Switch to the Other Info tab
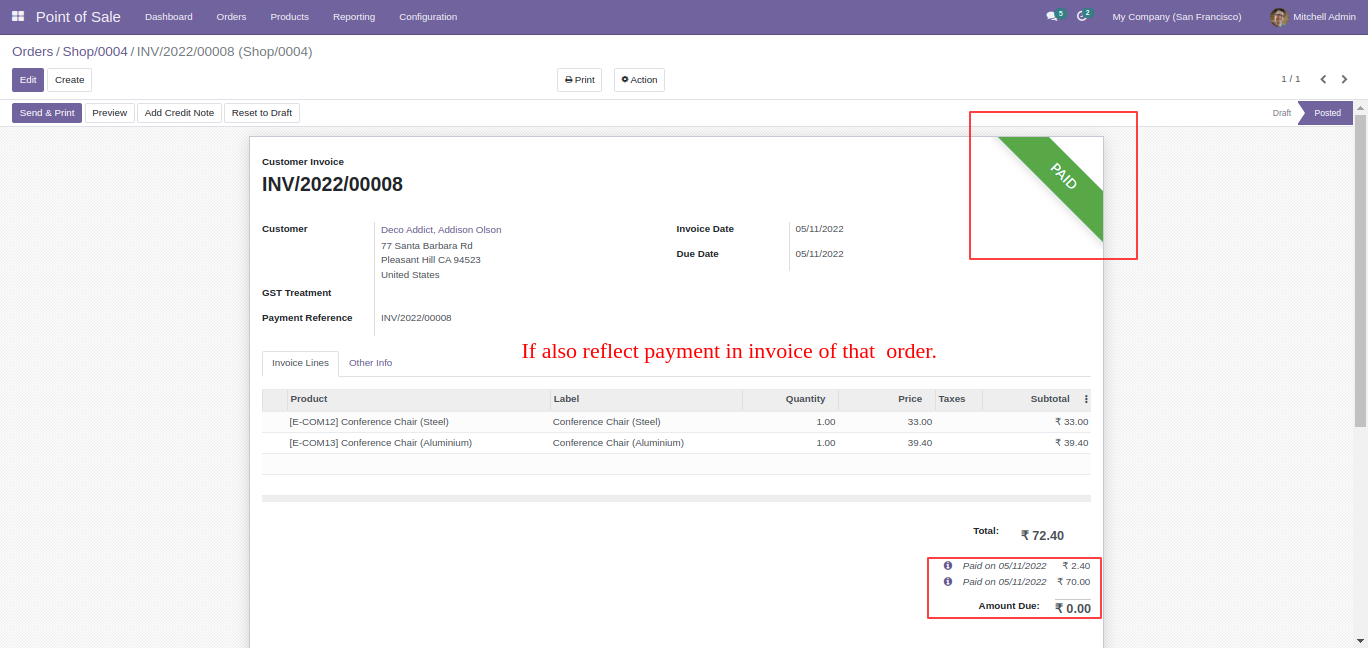Image resolution: width=1368 pixels, height=648 pixels. tap(370, 363)
